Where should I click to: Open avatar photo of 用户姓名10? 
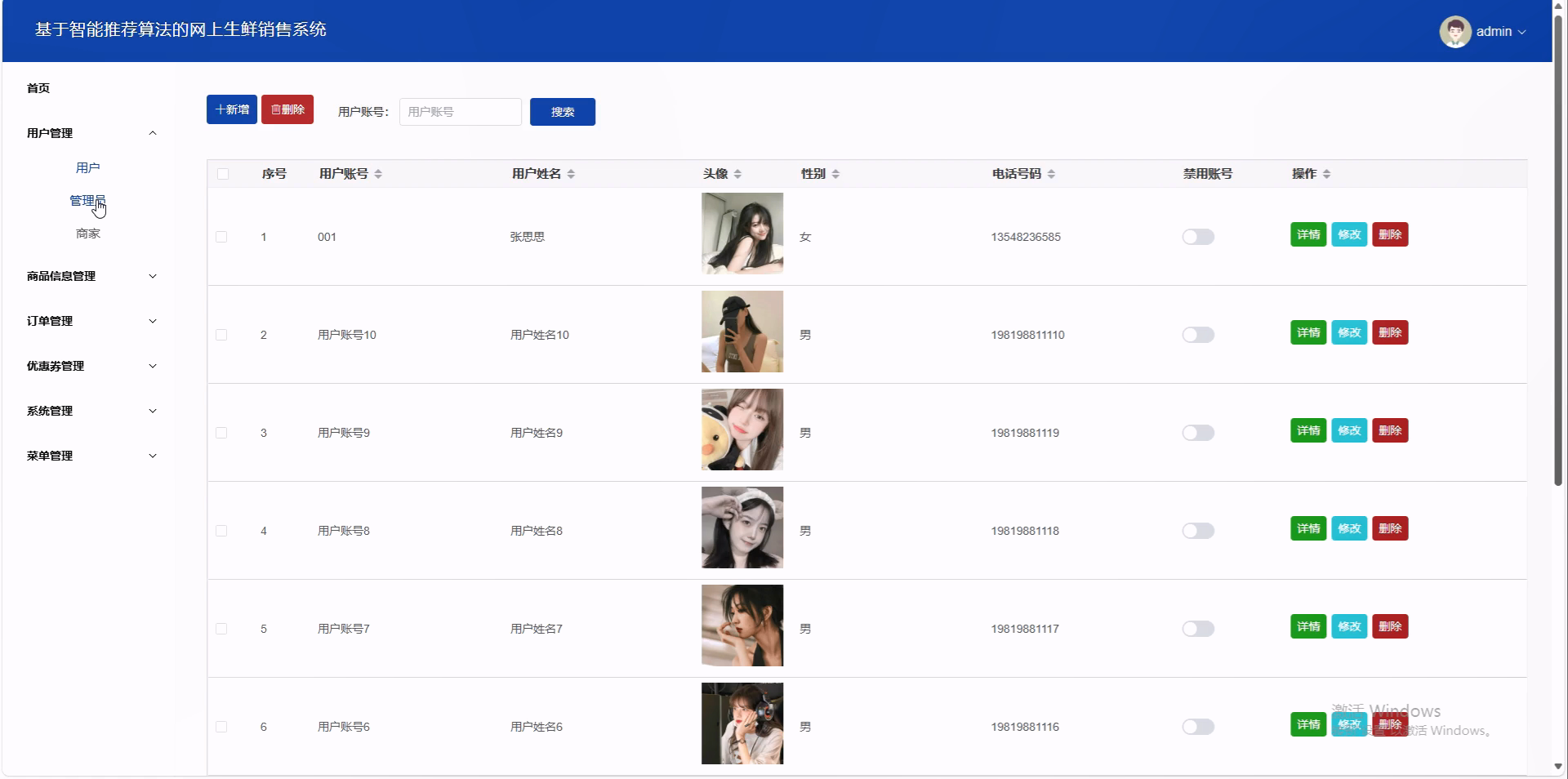(742, 332)
